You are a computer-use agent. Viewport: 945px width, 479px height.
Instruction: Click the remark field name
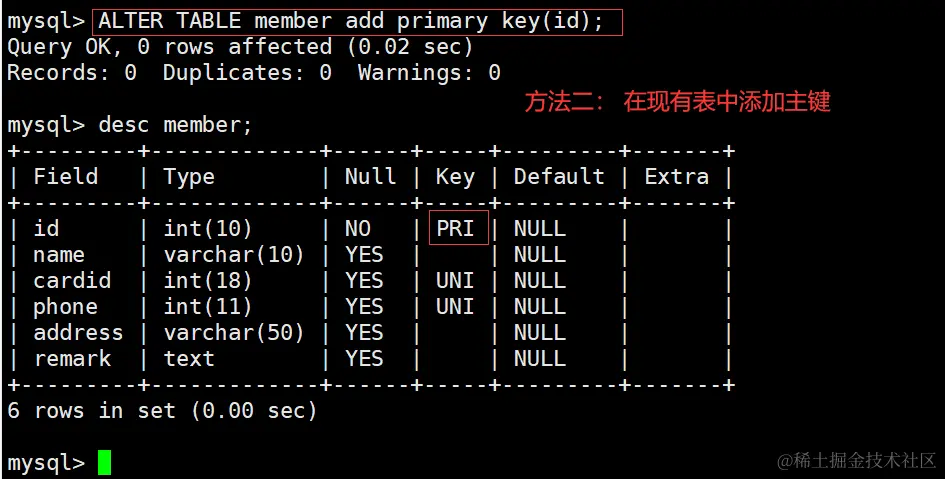pos(72,358)
